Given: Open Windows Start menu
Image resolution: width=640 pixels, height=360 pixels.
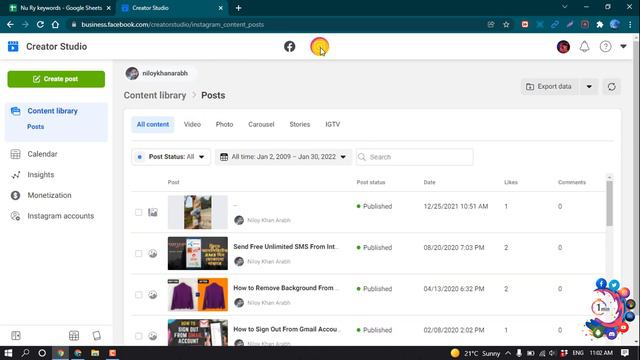Looking at the screenshot, I should [x=8, y=353].
